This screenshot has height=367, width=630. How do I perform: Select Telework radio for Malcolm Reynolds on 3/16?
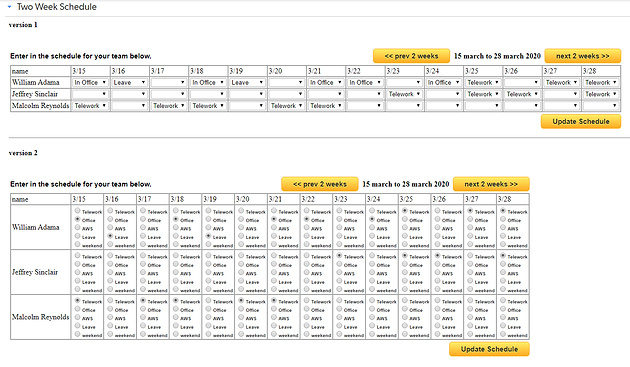(110, 301)
